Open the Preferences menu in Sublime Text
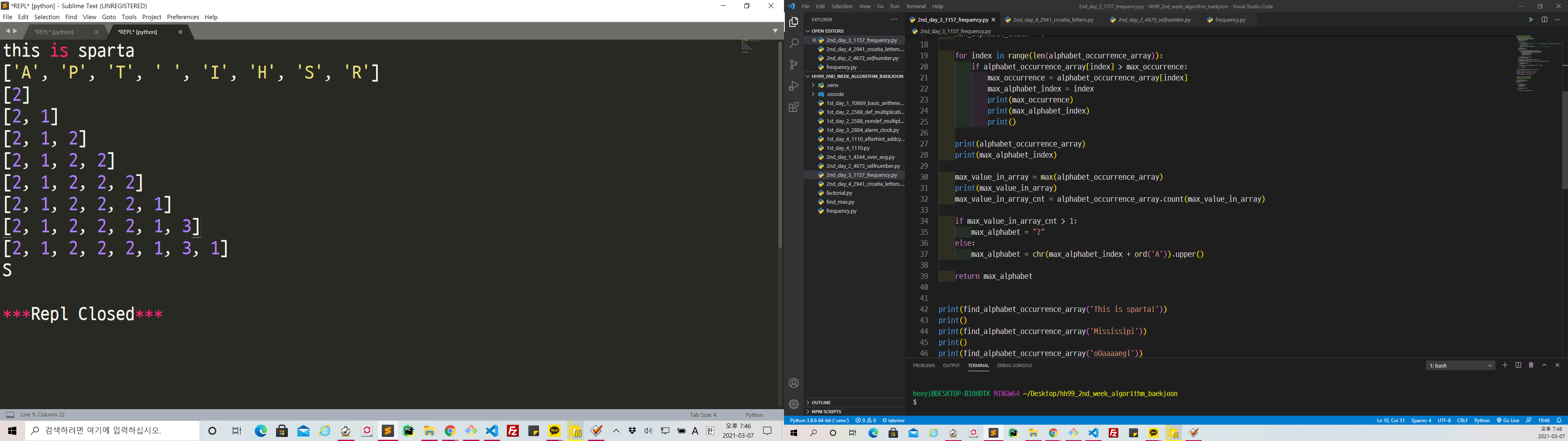 (x=183, y=17)
